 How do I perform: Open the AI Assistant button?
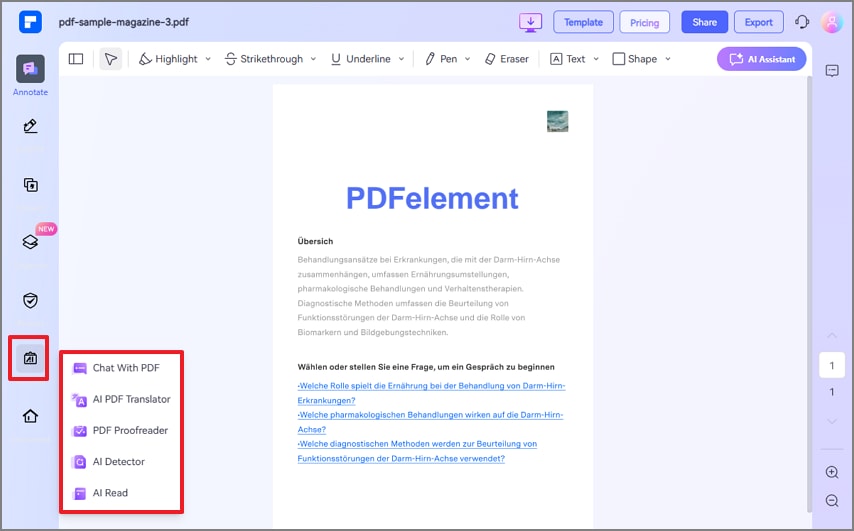coord(761,59)
